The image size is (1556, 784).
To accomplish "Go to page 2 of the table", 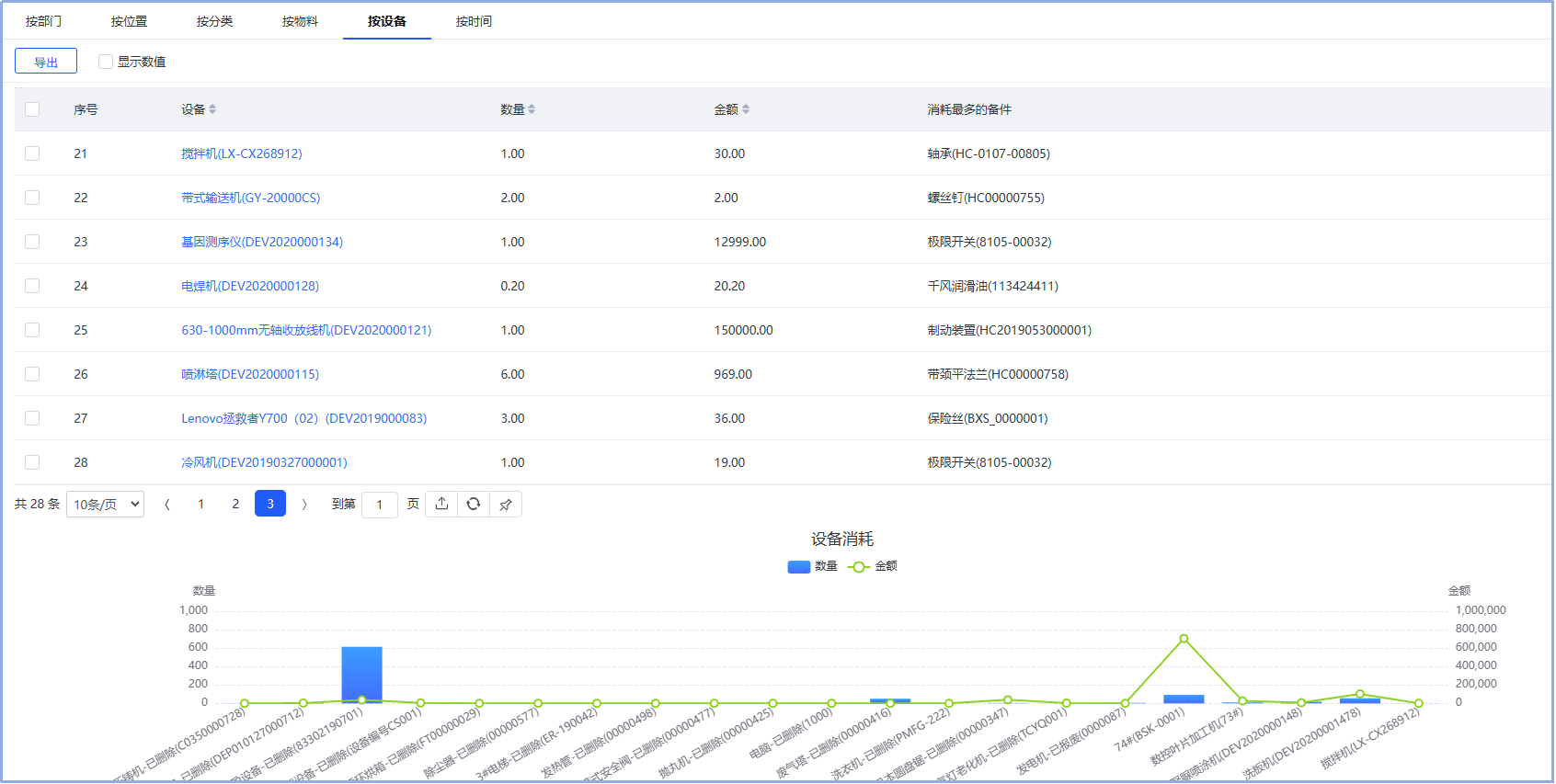I will (x=235, y=504).
